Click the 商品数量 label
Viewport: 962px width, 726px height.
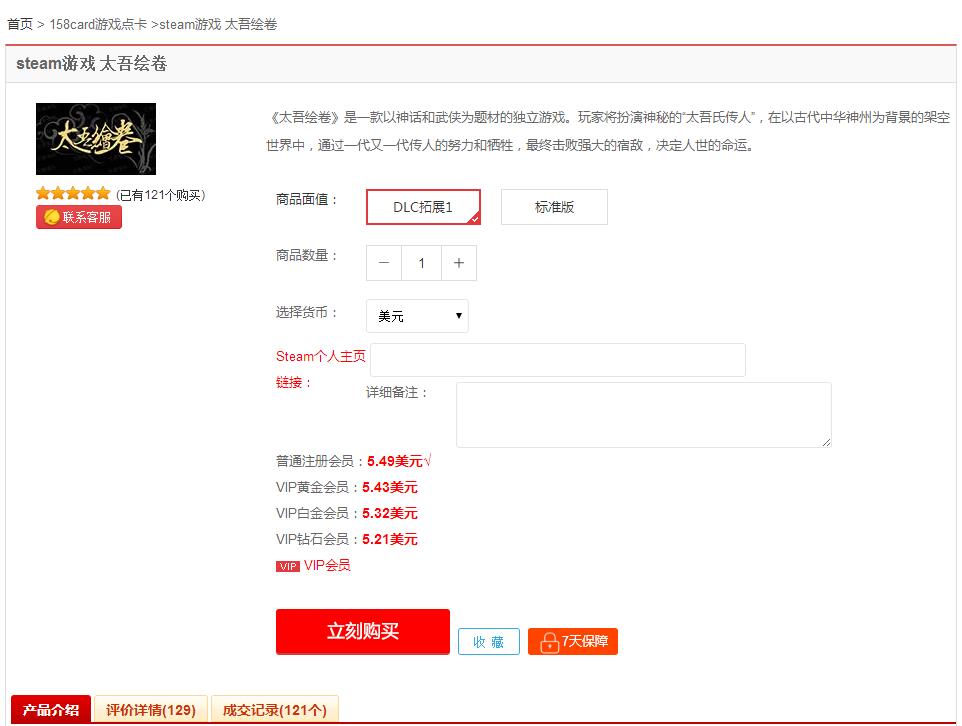click(x=306, y=255)
